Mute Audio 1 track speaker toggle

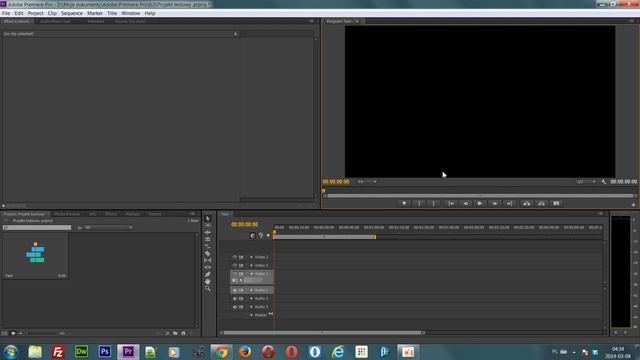click(235, 290)
